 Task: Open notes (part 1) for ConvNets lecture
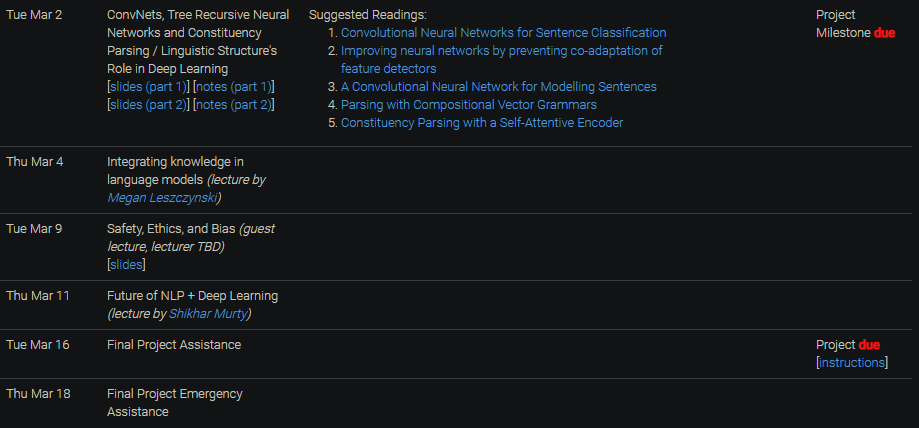234,87
